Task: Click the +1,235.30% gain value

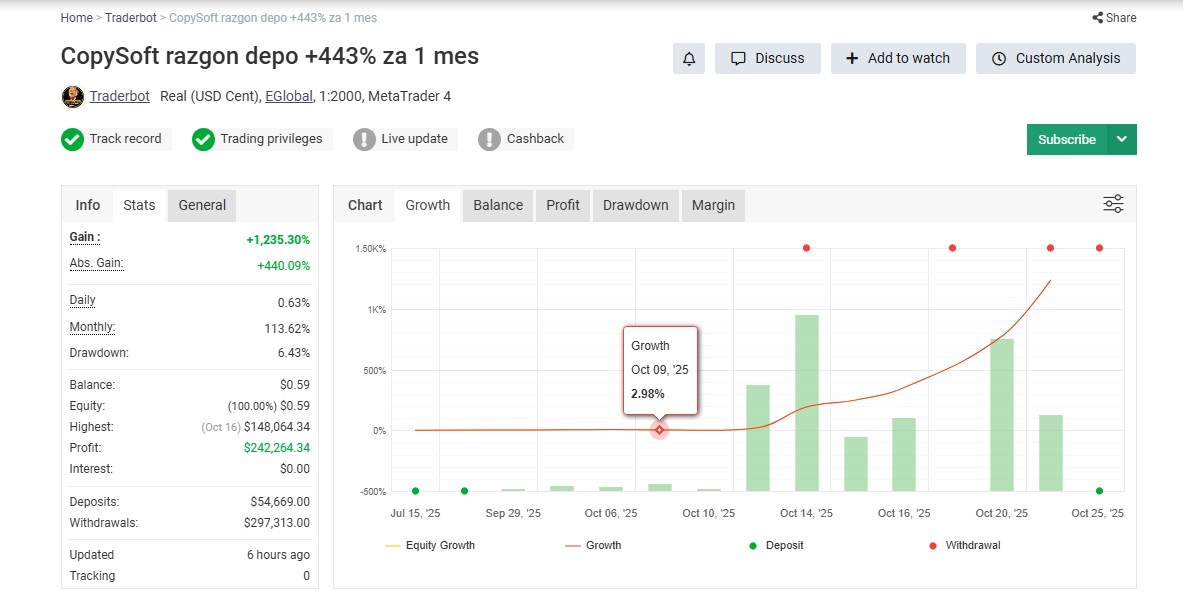Action: pos(278,240)
